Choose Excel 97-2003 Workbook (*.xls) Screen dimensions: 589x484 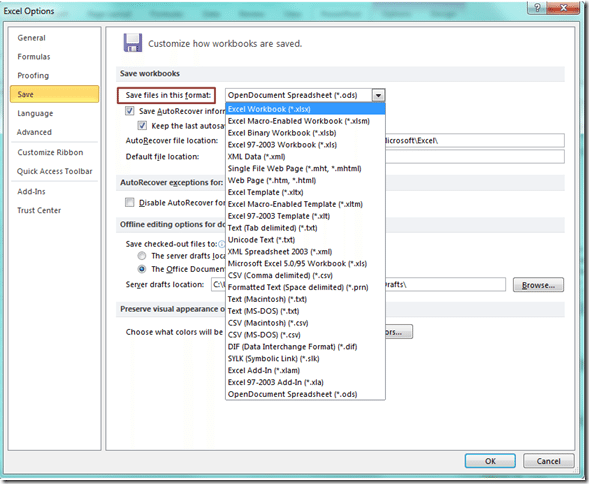(x=305, y=145)
